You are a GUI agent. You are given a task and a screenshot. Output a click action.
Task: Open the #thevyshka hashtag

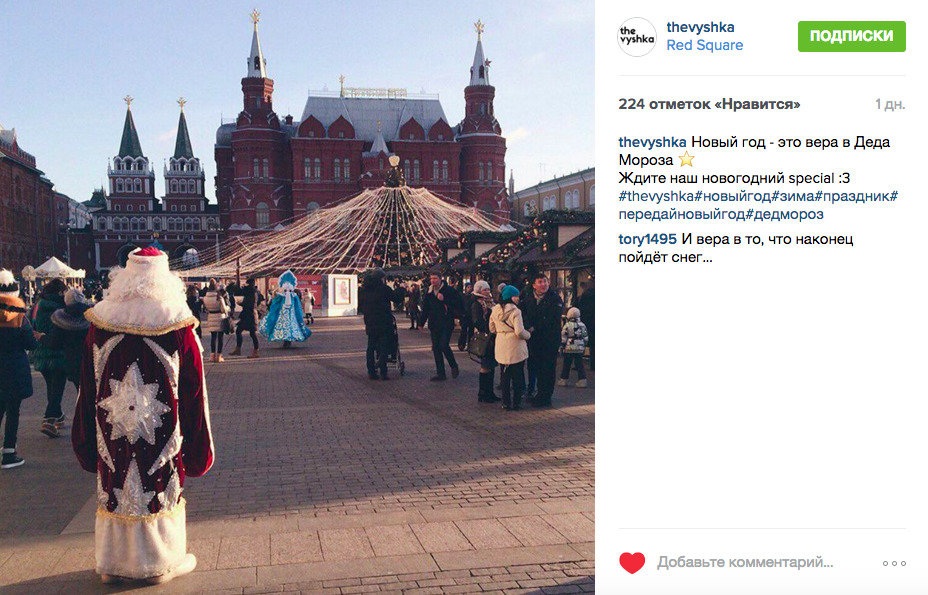coord(656,196)
